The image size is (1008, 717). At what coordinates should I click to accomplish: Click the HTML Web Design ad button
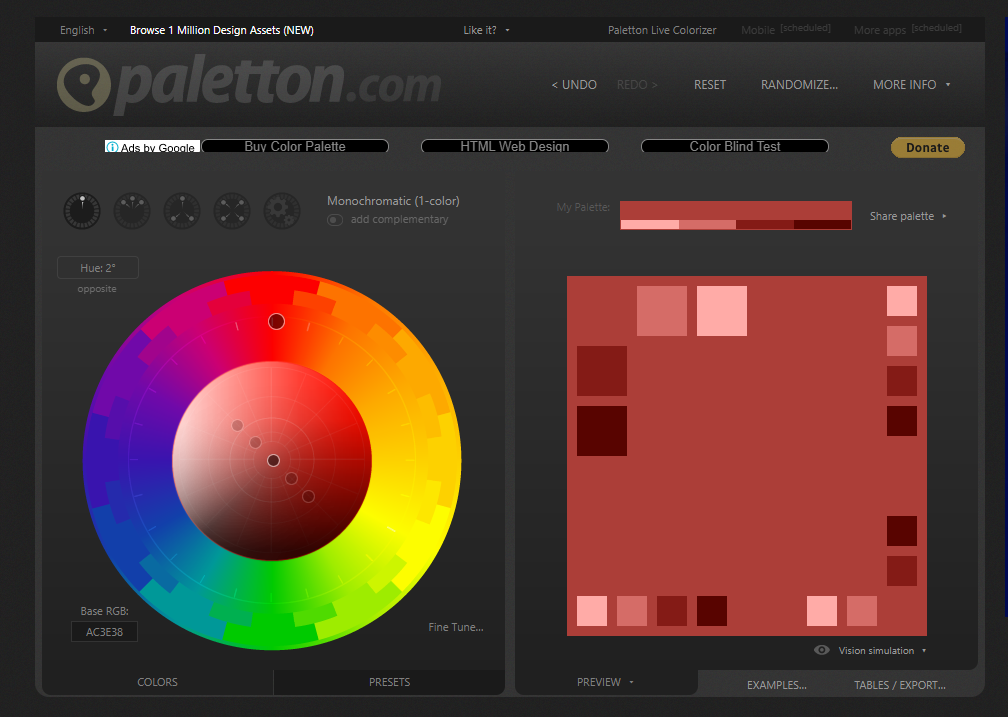(514, 146)
